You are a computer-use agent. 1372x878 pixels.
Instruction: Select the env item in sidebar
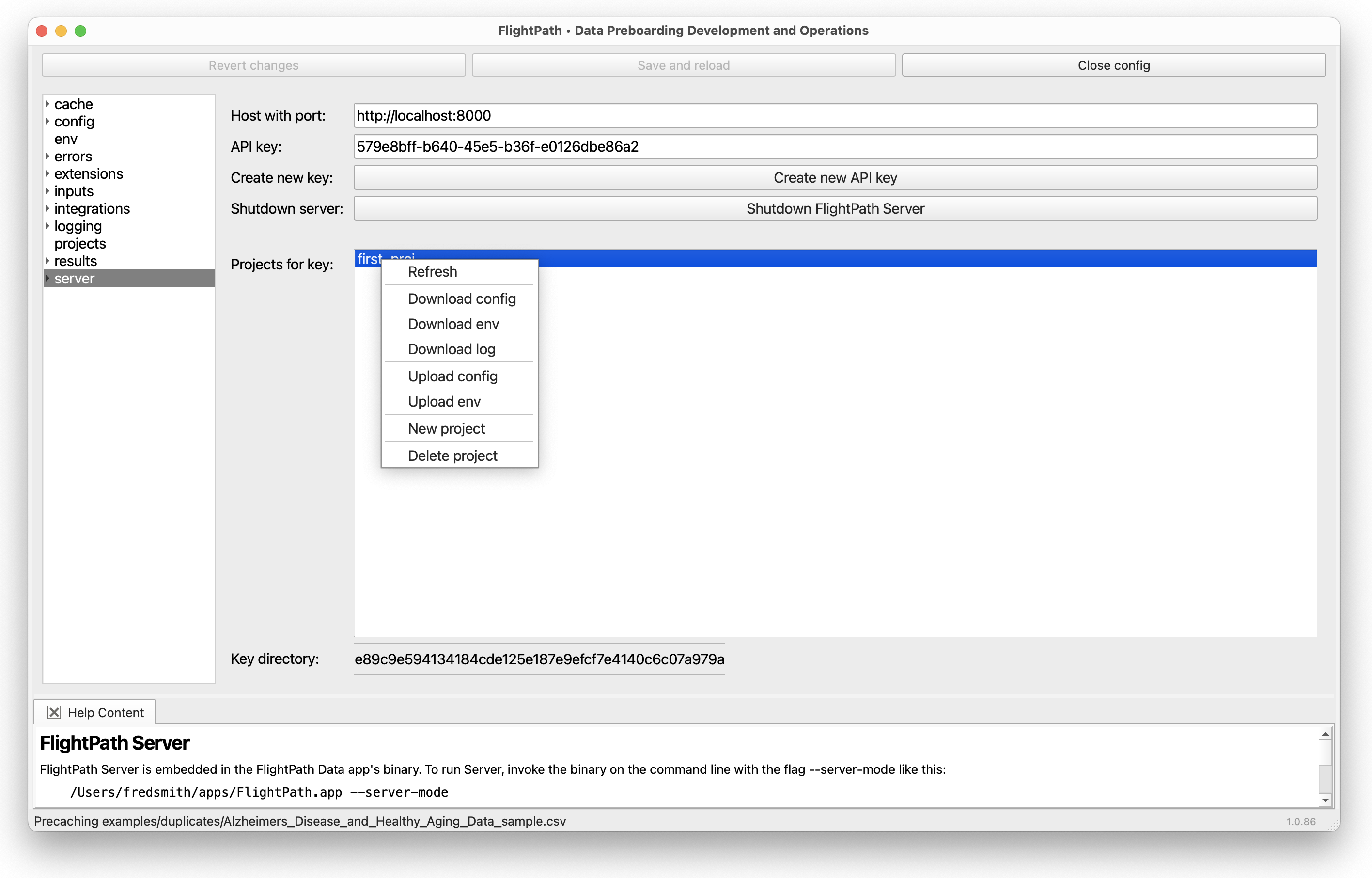point(65,139)
